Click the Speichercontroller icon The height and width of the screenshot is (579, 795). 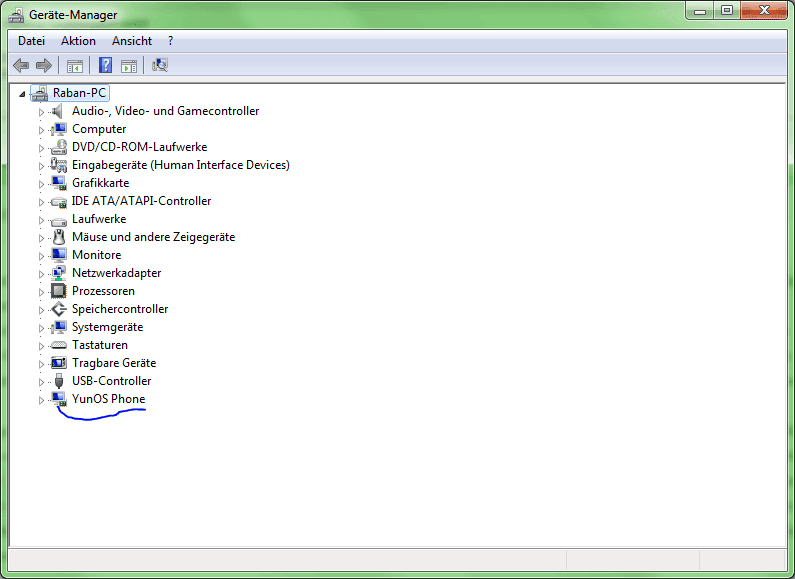[x=59, y=309]
